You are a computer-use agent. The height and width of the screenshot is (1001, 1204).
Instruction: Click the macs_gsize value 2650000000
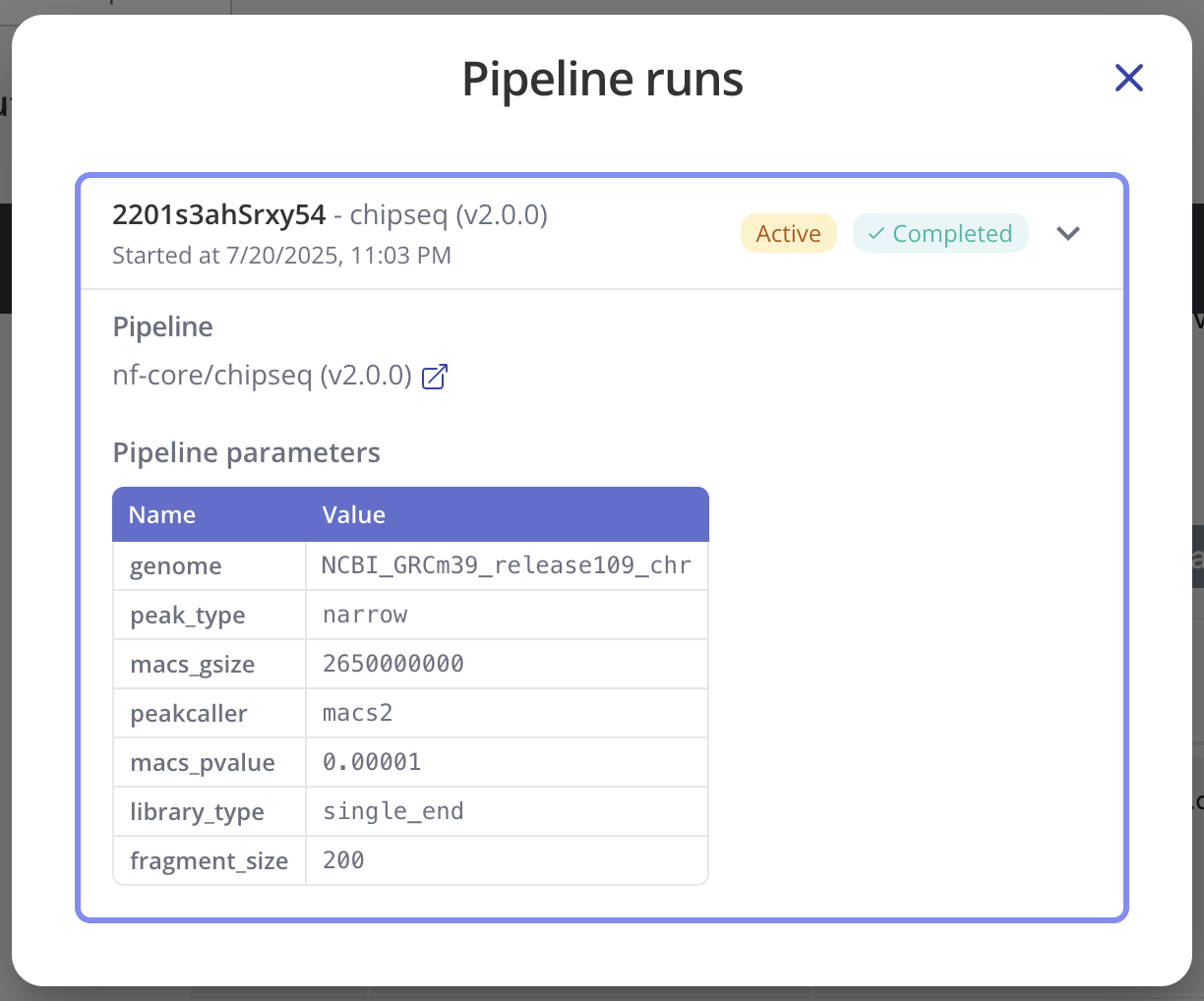(393, 664)
